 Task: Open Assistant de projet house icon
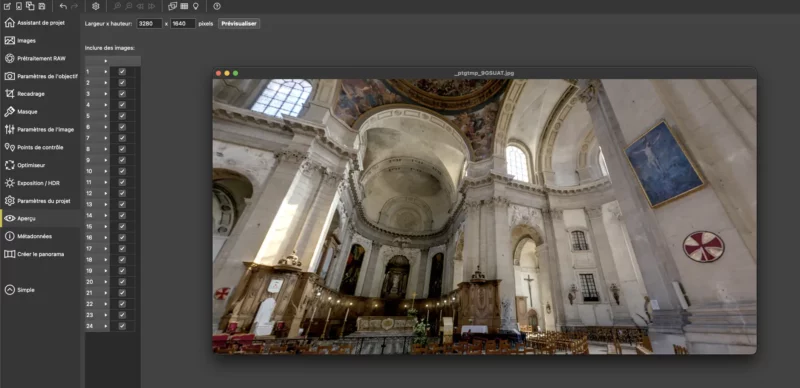pos(9,22)
